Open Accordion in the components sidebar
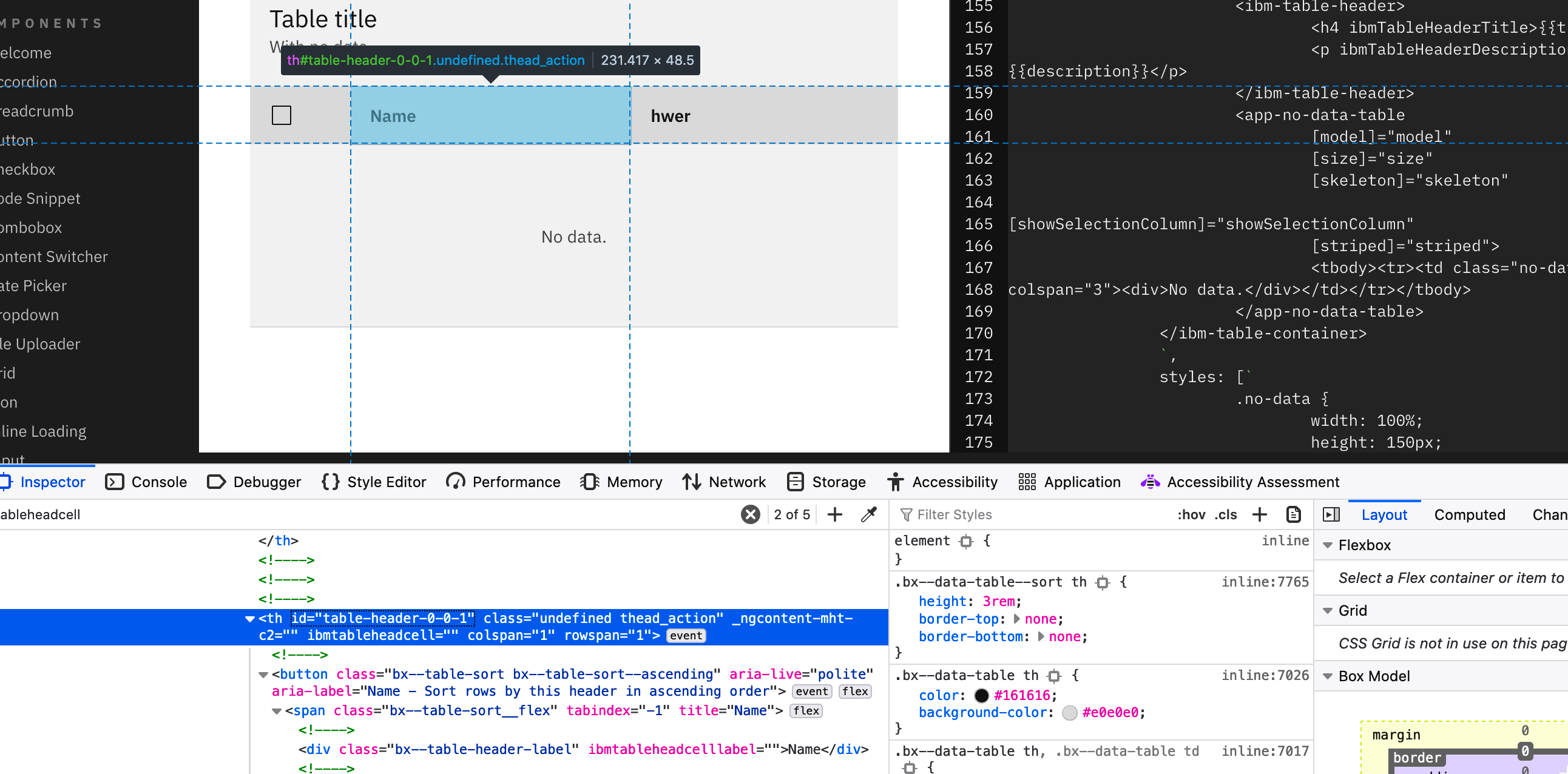Image resolution: width=1568 pixels, height=774 pixels. [29, 82]
